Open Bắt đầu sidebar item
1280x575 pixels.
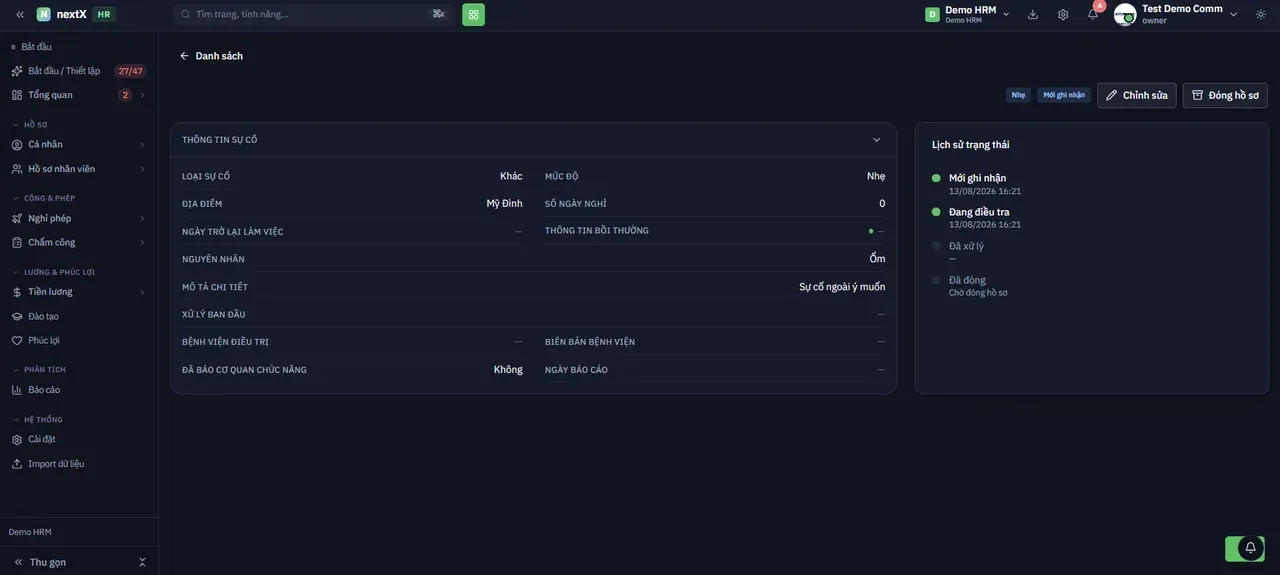click(x=36, y=47)
